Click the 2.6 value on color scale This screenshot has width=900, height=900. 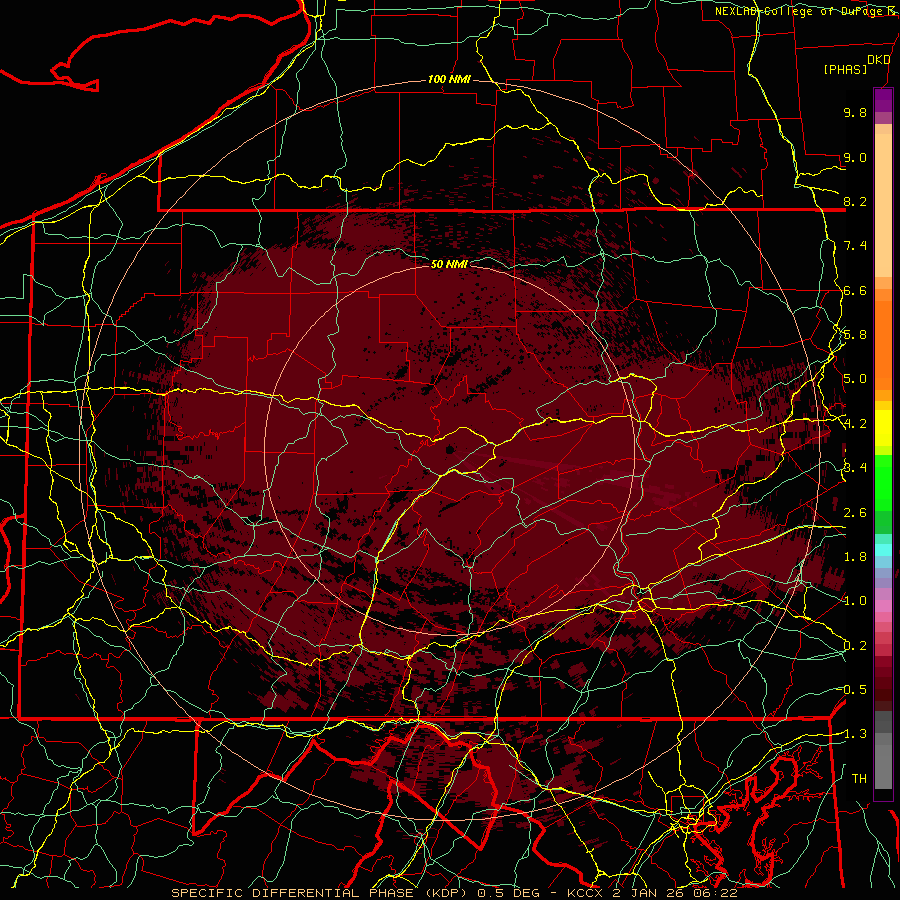pyautogui.click(x=855, y=513)
